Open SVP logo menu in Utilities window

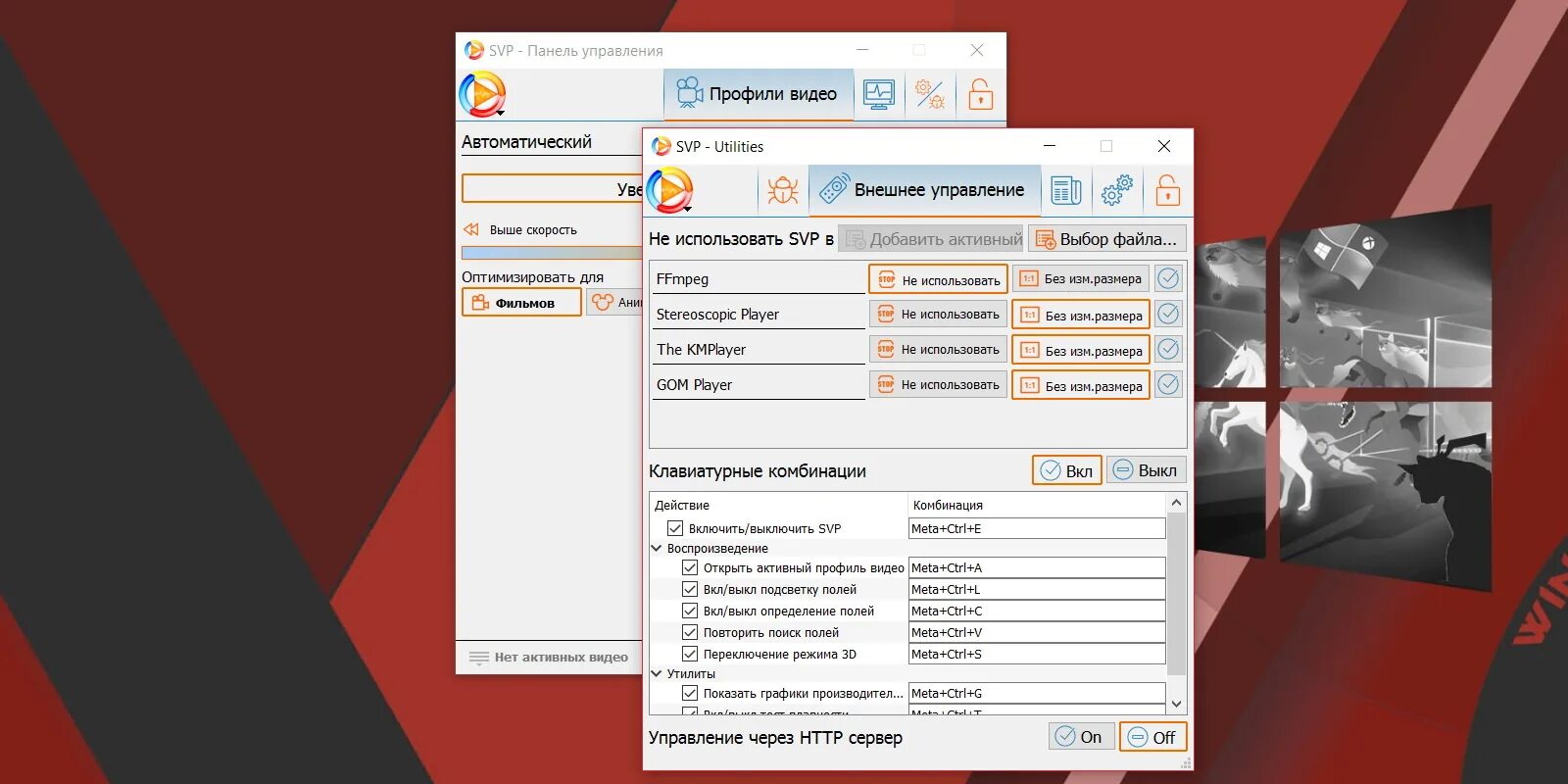(x=670, y=190)
